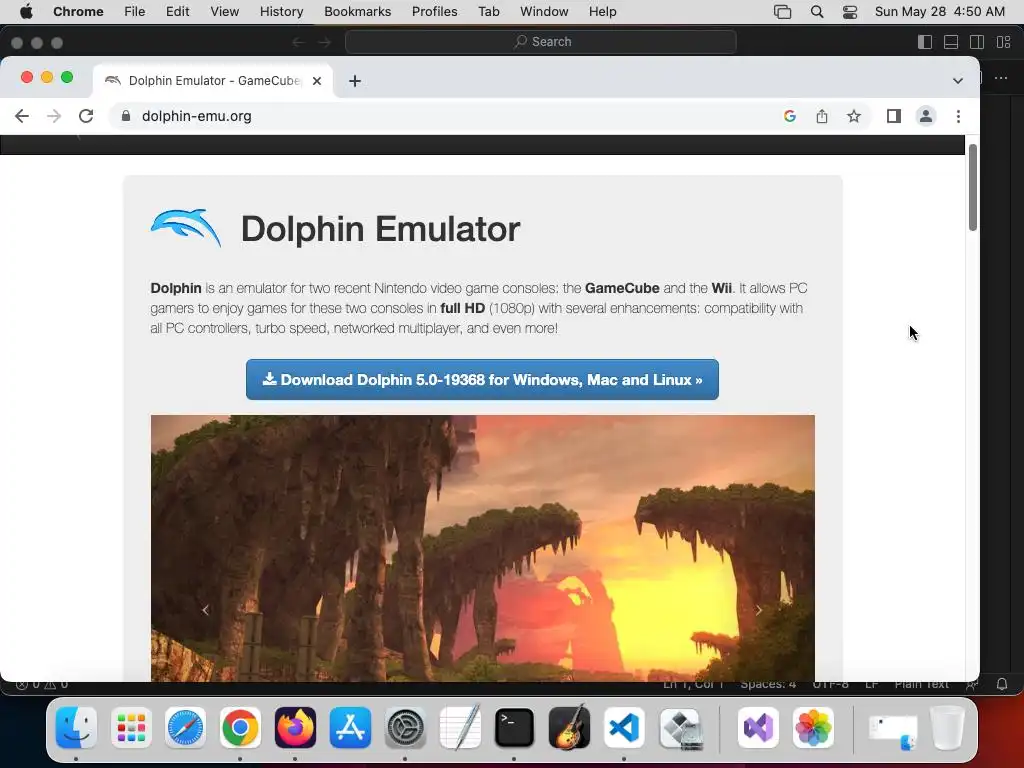Show previous carousel screenshot
Screen dimensions: 1024x768
(x=205, y=610)
